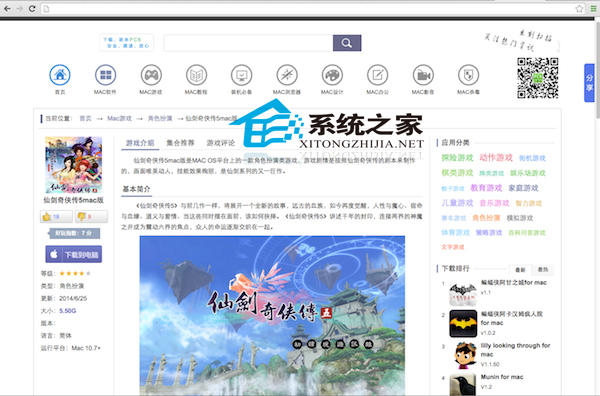Click the search magnifier button
The image size is (600, 396).
(347, 43)
